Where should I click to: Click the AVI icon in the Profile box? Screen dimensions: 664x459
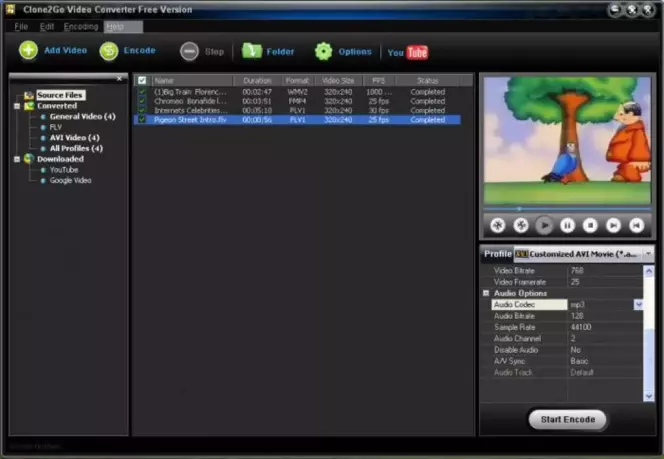522,254
